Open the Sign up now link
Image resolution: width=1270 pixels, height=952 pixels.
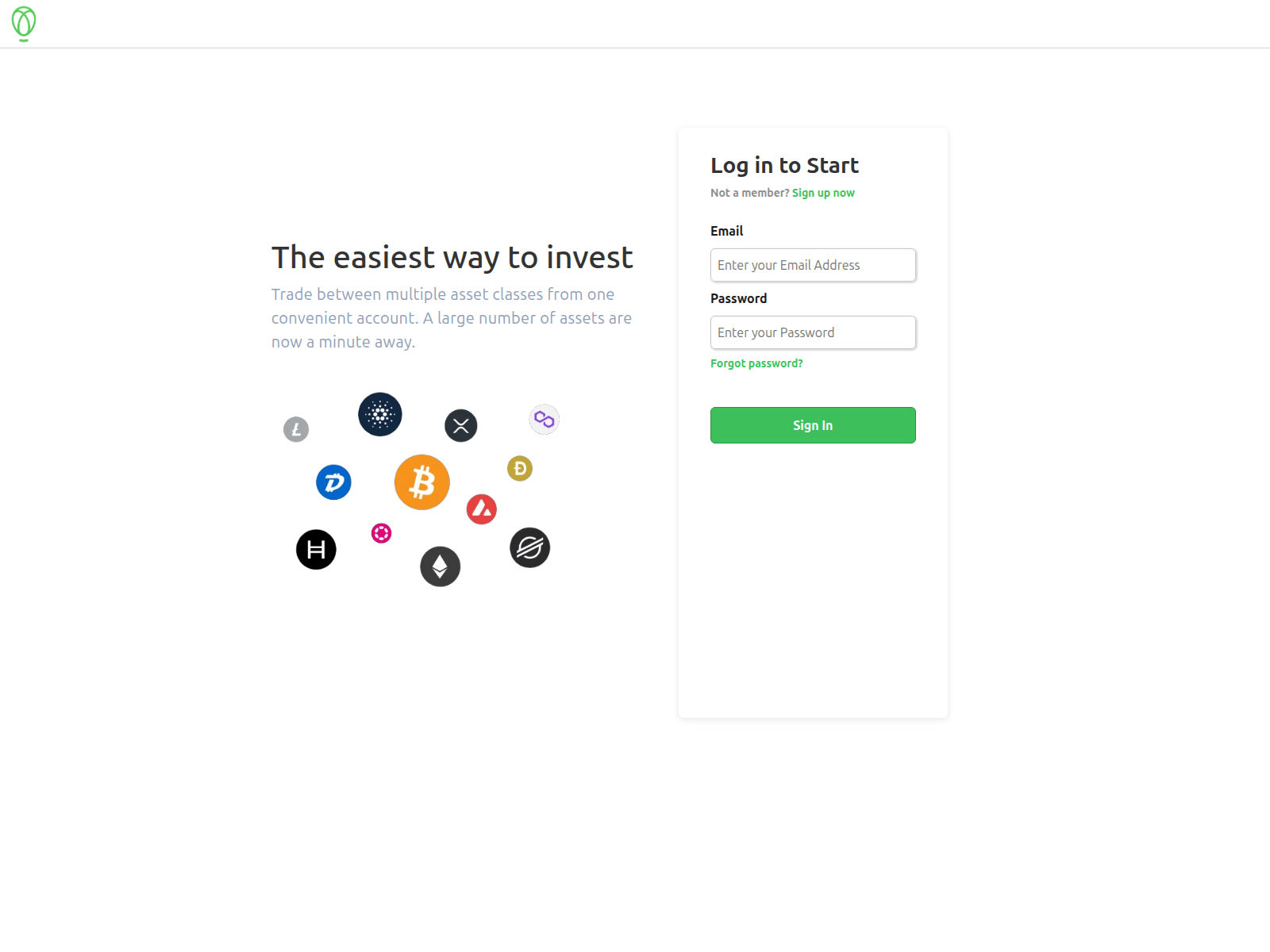[823, 193]
